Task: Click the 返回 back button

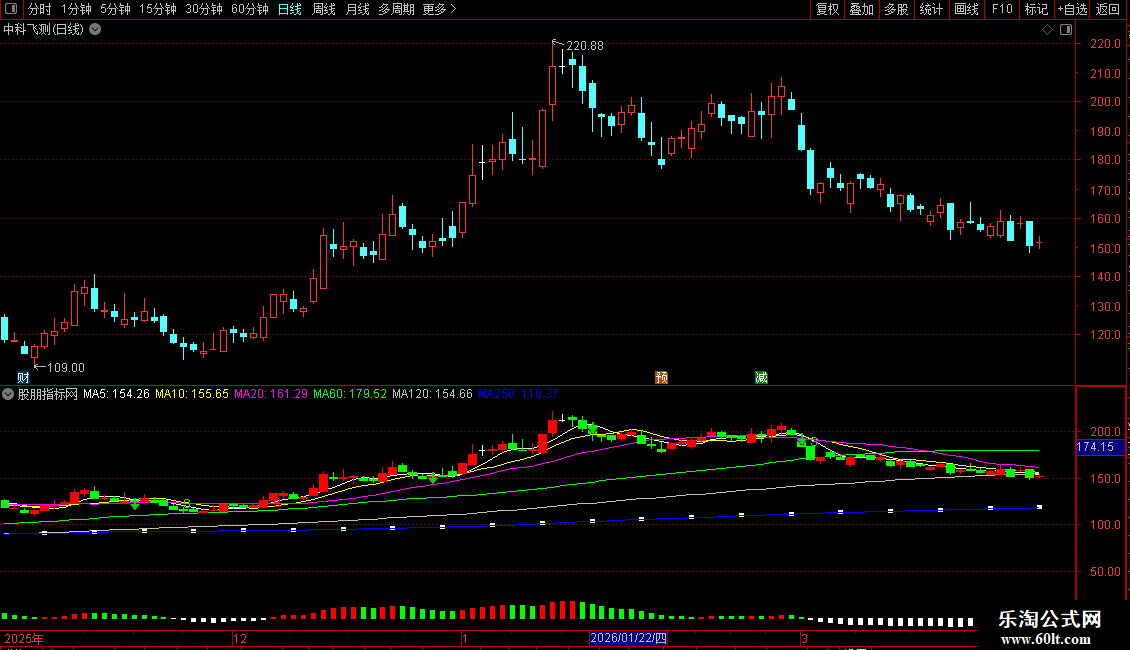Action: pos(1108,9)
